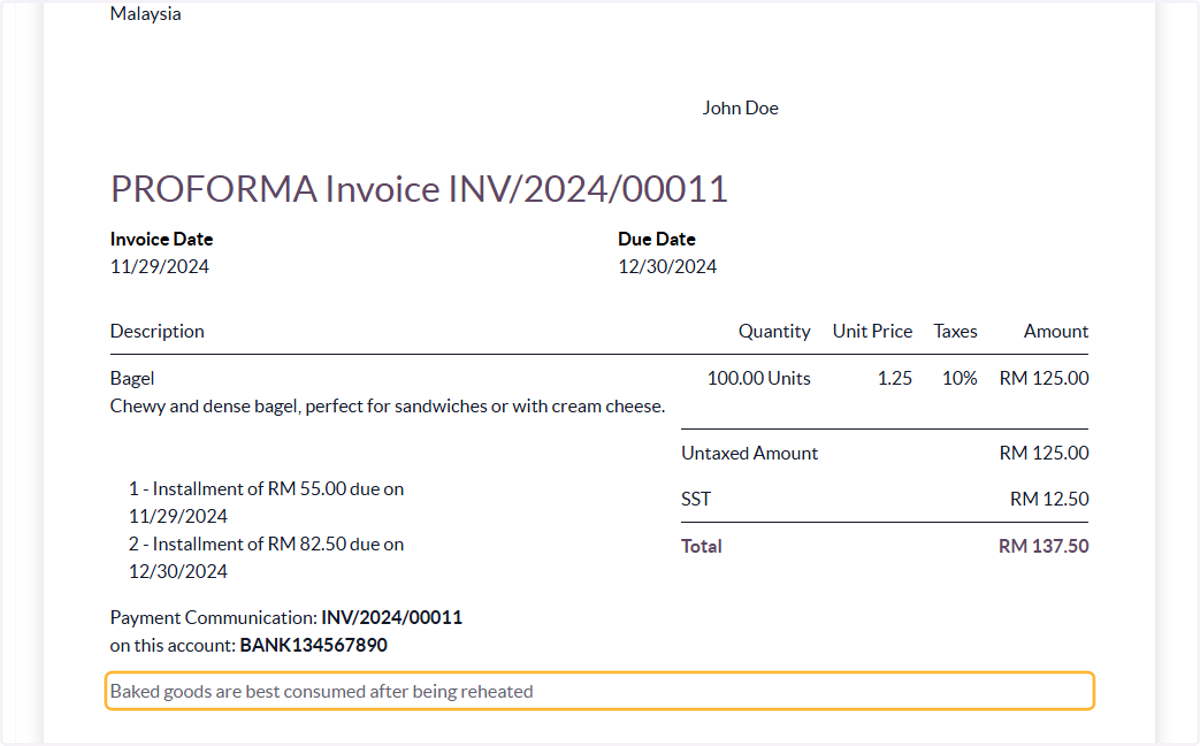Click the Taxes column header
Viewport: 1200px width, 746px height.
(x=955, y=331)
